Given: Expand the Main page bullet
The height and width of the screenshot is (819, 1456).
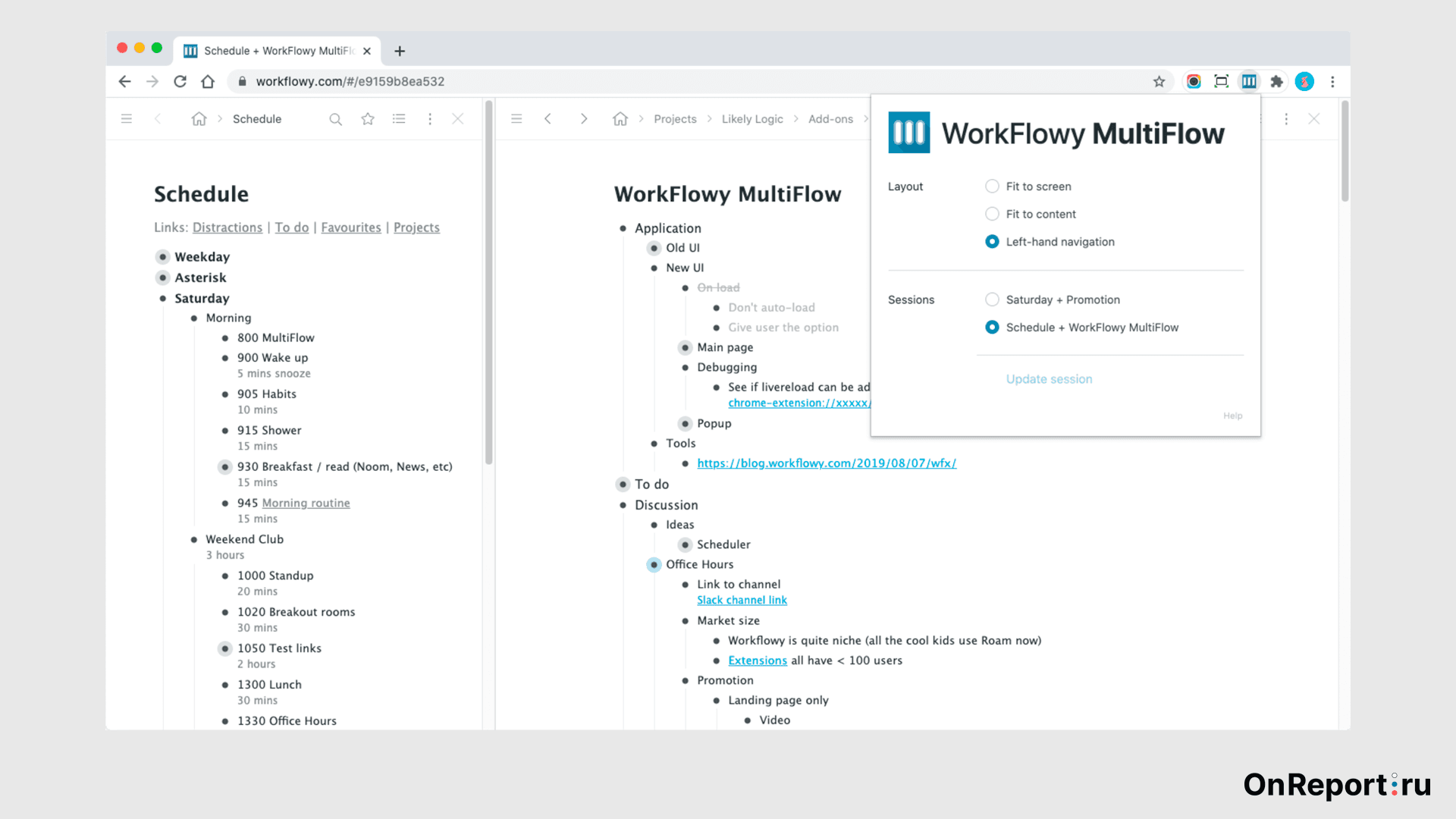Looking at the screenshot, I should click(685, 347).
